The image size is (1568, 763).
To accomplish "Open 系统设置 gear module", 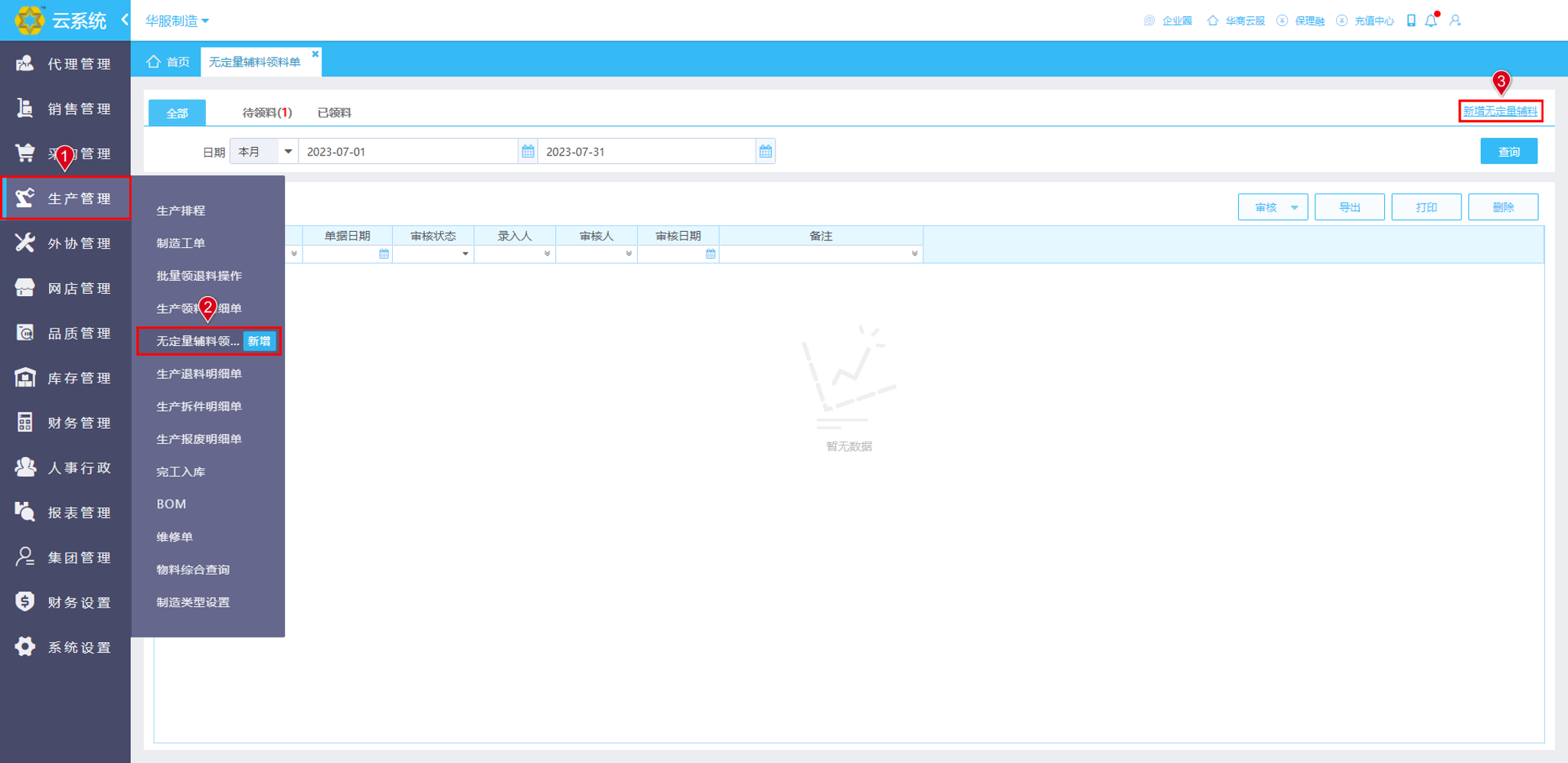I will 65,647.
